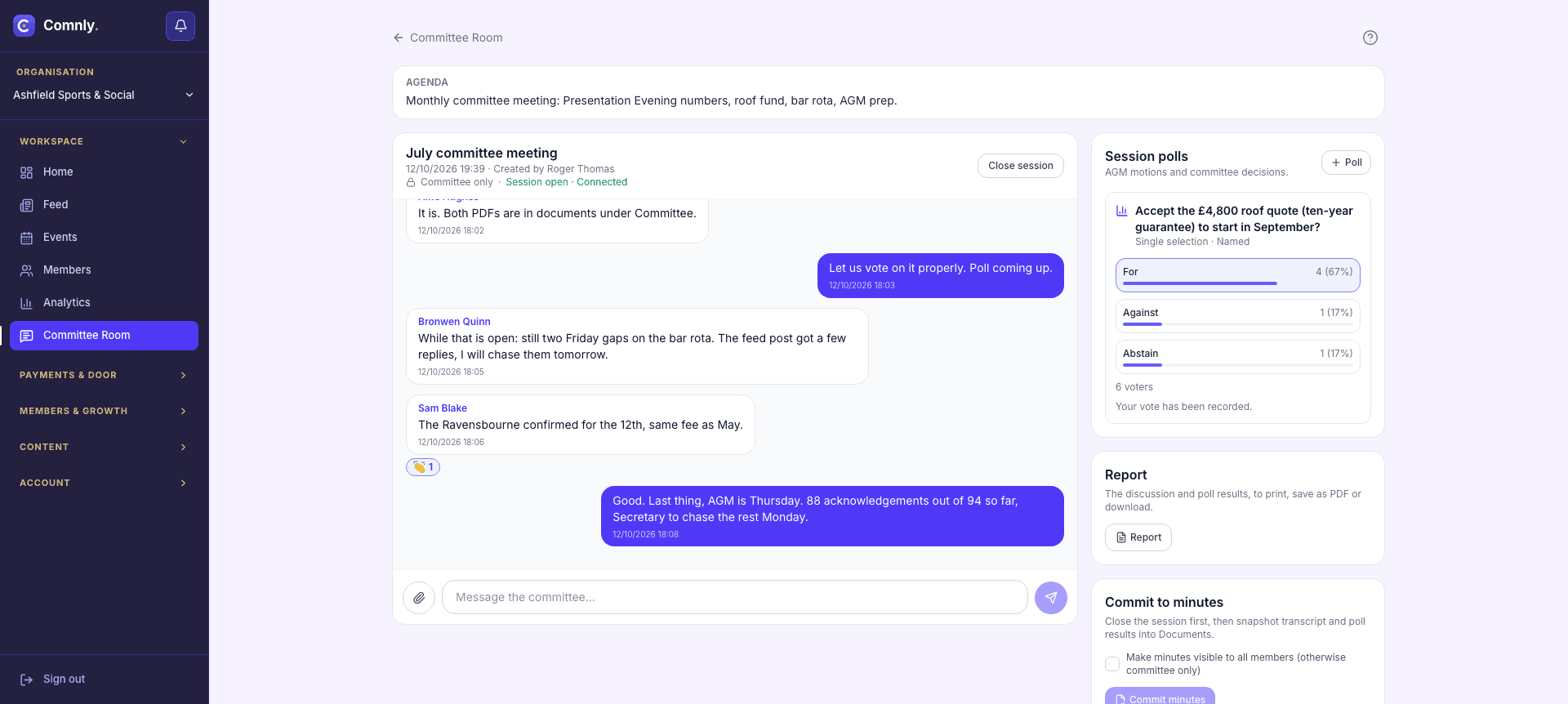Add a new poll with the Poll button
1568x704 pixels.
(1346, 163)
